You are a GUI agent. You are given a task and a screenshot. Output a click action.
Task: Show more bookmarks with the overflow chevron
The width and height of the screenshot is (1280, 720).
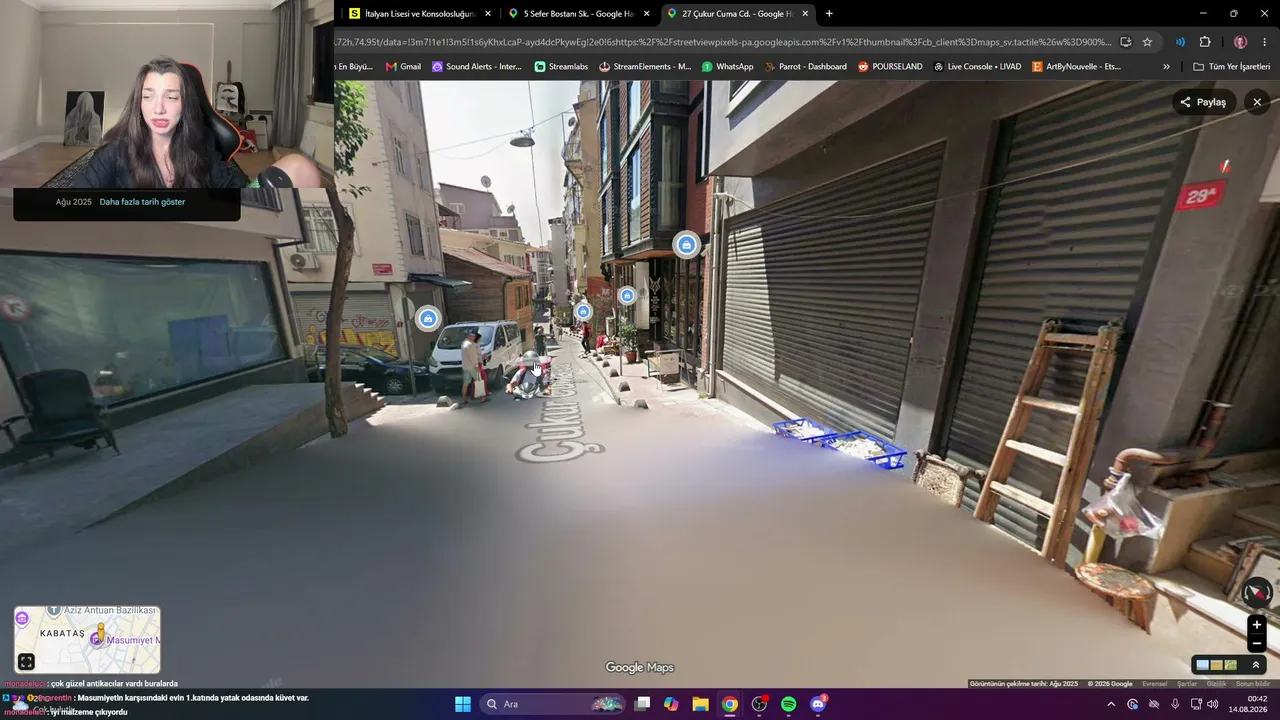[1166, 67]
